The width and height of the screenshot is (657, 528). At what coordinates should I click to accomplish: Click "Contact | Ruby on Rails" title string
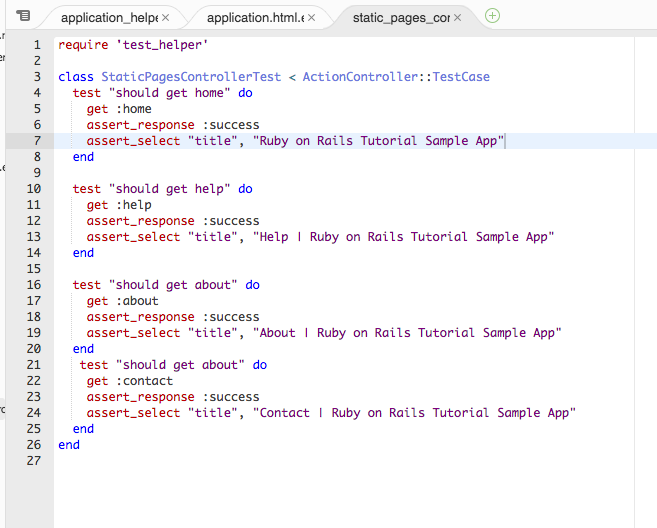coord(414,413)
